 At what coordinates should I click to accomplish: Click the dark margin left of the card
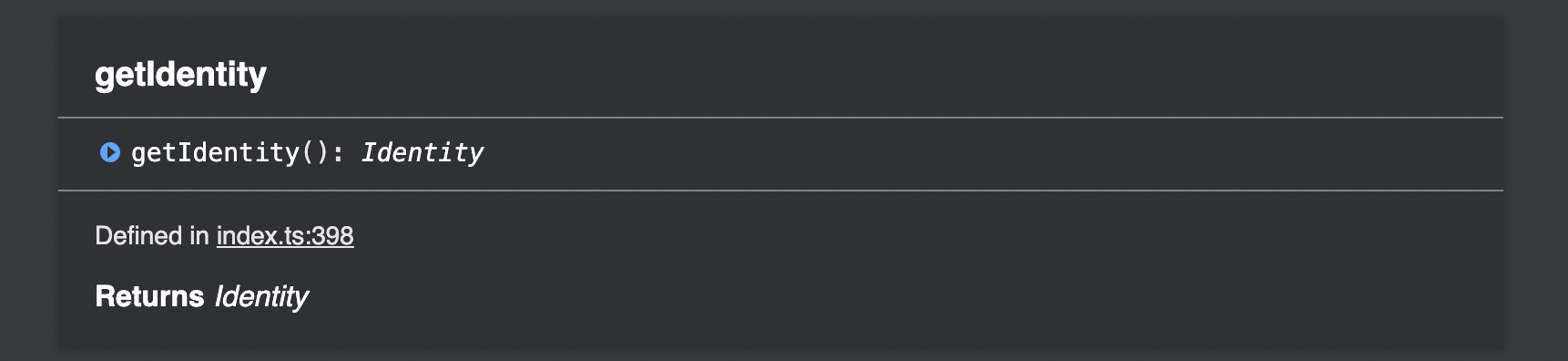29,180
